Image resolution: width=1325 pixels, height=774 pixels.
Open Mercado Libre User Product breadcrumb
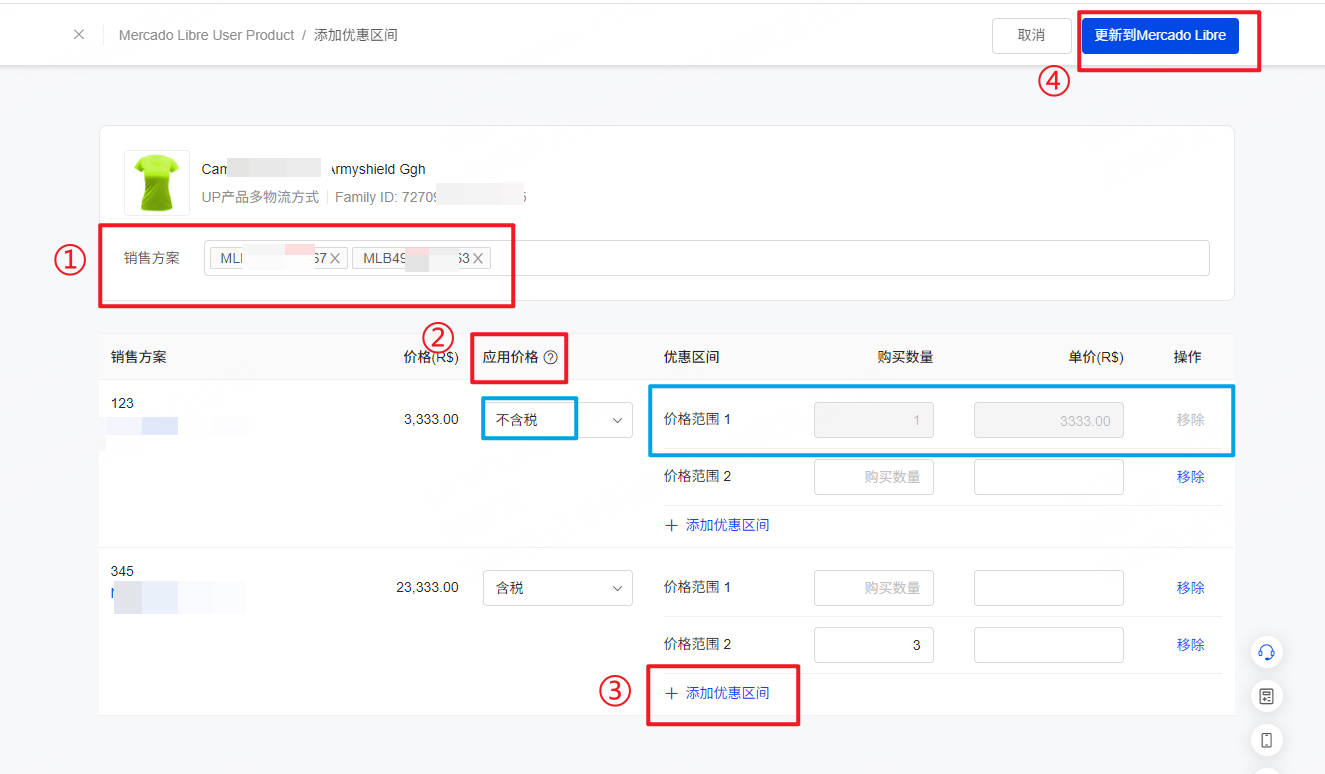point(206,35)
